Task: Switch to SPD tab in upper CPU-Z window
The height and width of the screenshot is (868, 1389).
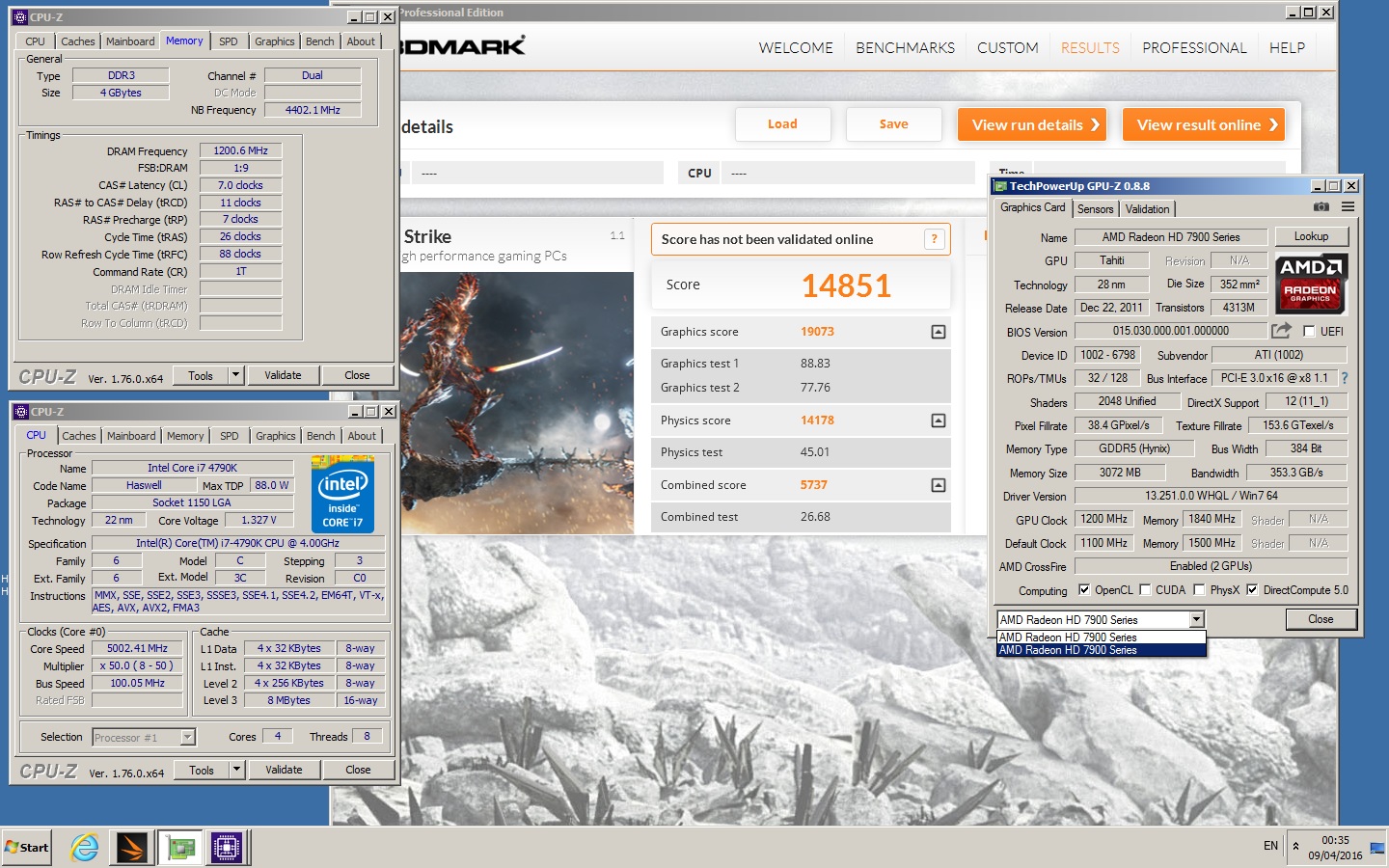Action: point(229,41)
